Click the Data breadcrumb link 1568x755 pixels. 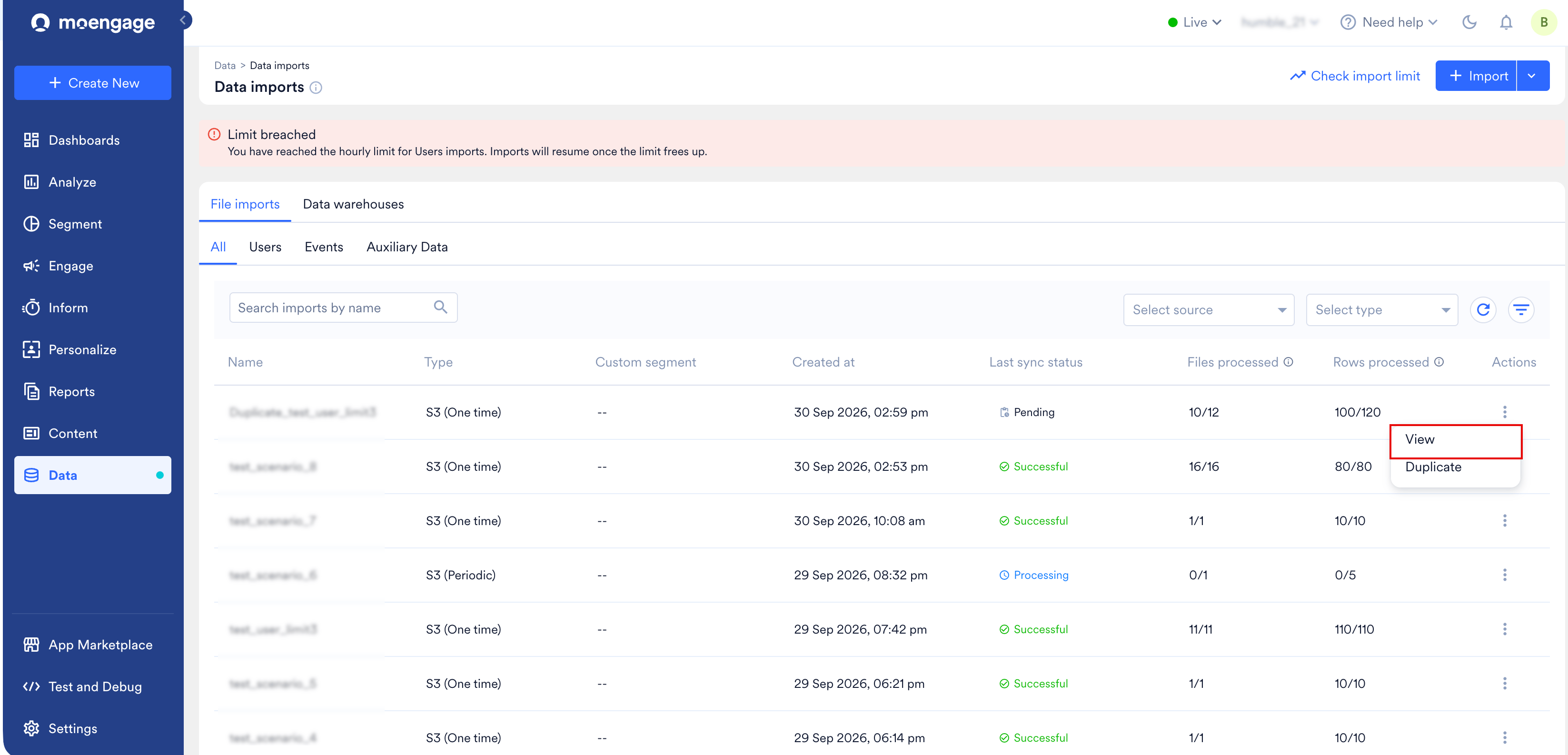pyautogui.click(x=225, y=65)
